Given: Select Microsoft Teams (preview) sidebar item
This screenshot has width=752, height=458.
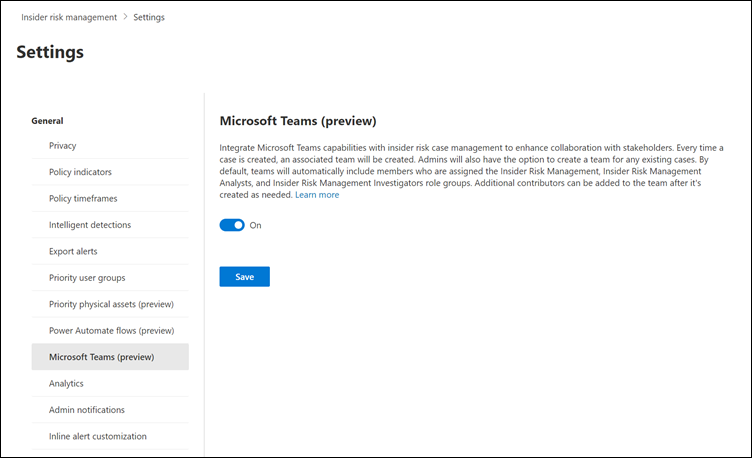Looking at the screenshot, I should coord(110,356).
